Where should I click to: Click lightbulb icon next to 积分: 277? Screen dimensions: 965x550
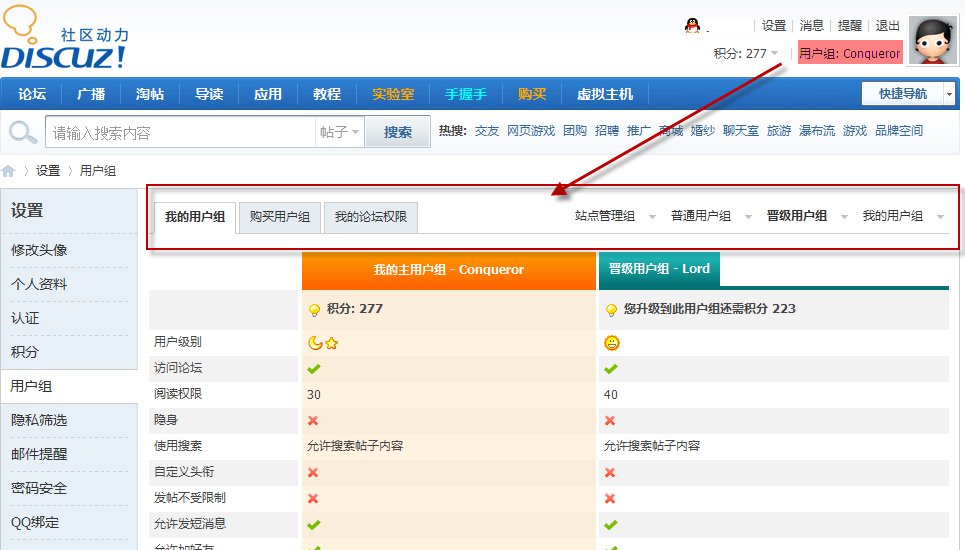click(x=314, y=310)
